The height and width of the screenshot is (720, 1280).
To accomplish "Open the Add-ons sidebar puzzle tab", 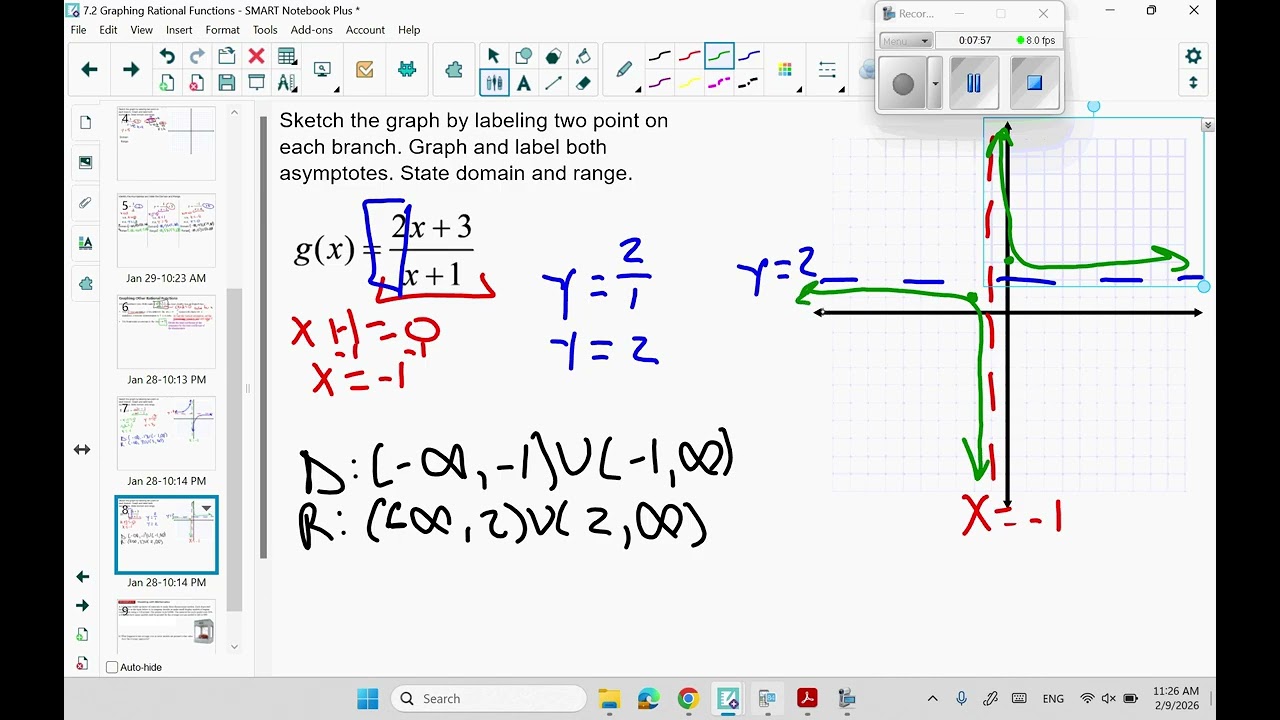I will 85,283.
